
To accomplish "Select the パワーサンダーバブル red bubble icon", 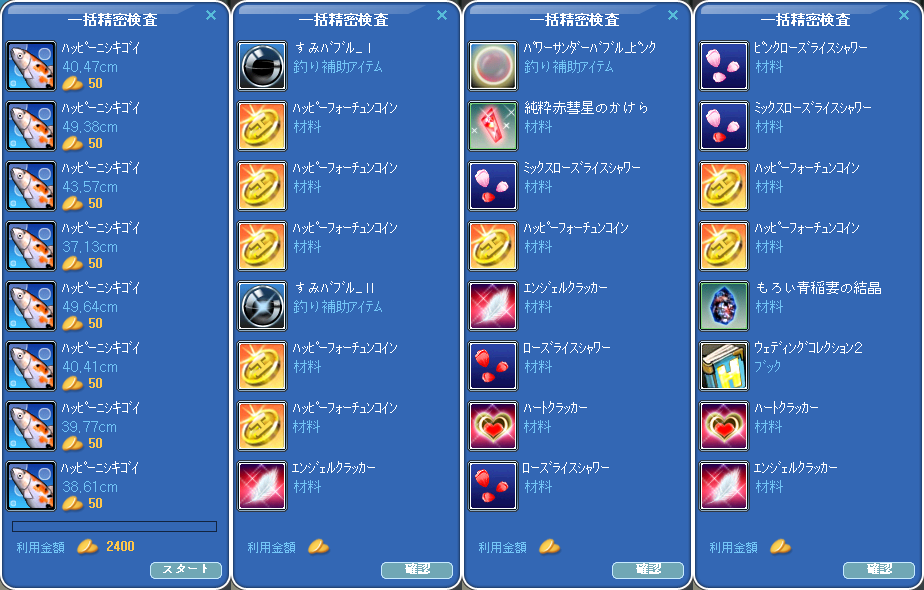I will click(493, 66).
